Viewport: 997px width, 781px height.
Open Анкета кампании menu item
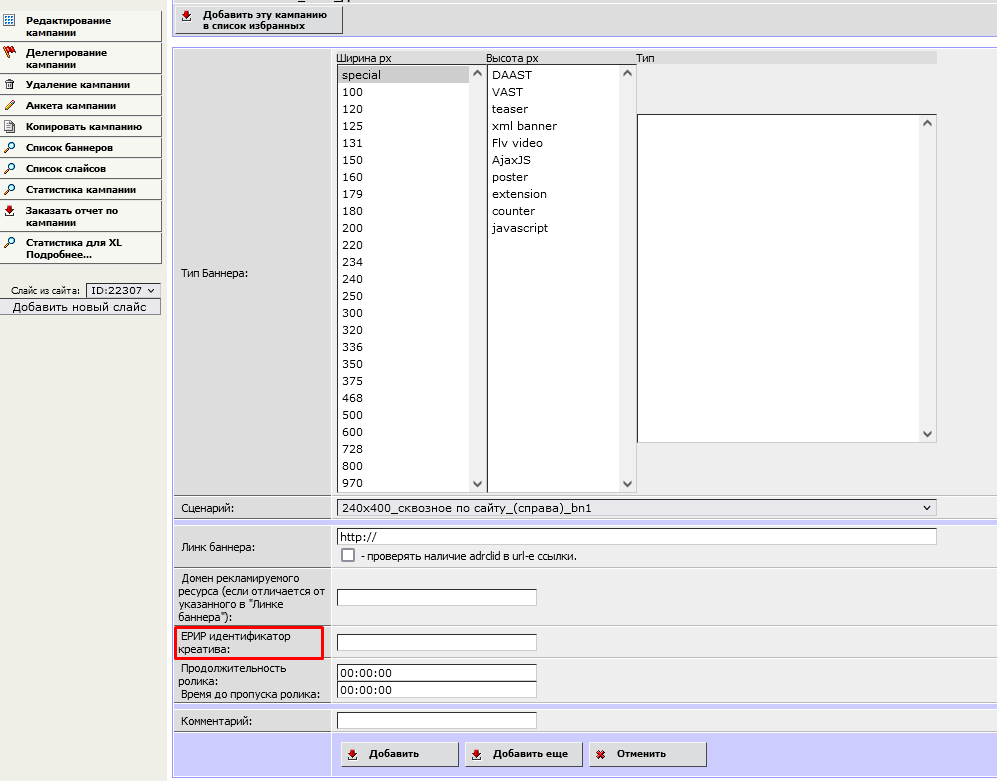[x=81, y=106]
